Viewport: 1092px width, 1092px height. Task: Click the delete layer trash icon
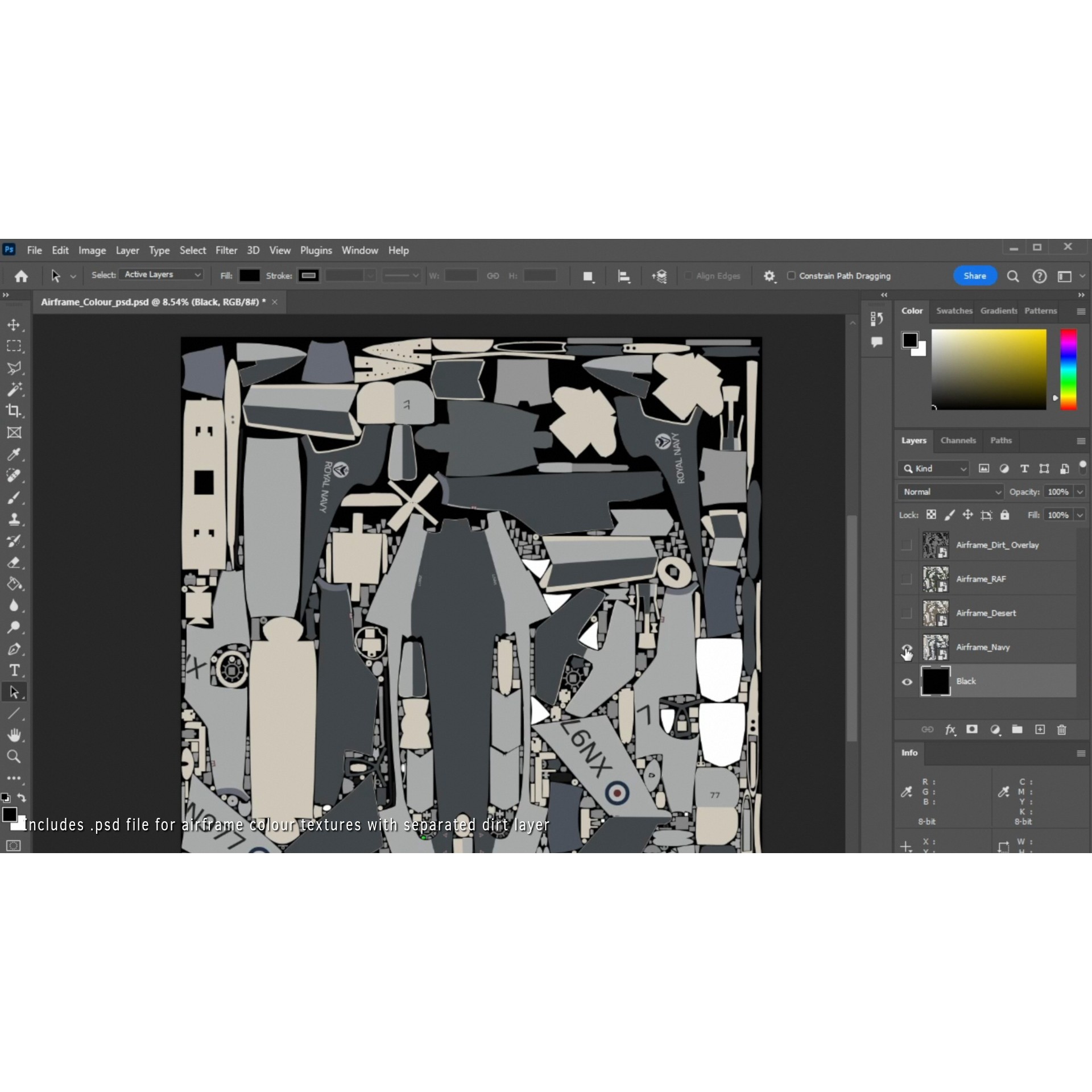(x=1061, y=730)
